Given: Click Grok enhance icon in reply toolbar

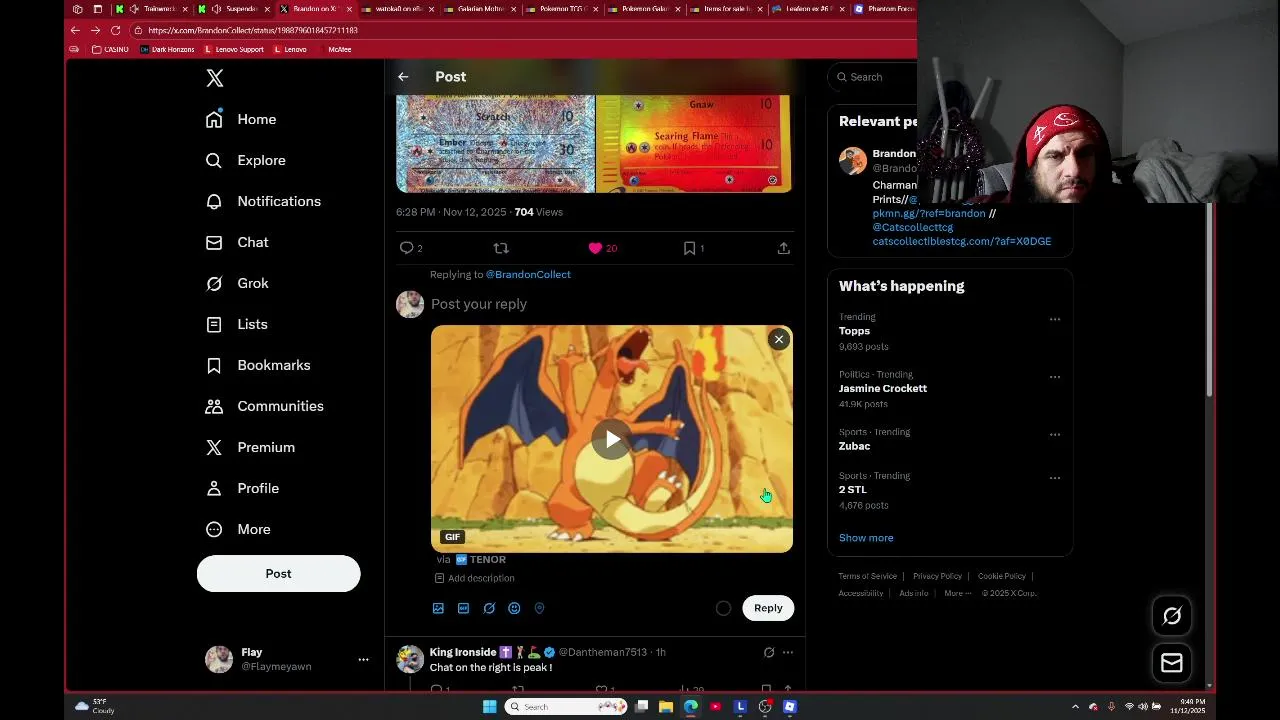Looking at the screenshot, I should [489, 608].
